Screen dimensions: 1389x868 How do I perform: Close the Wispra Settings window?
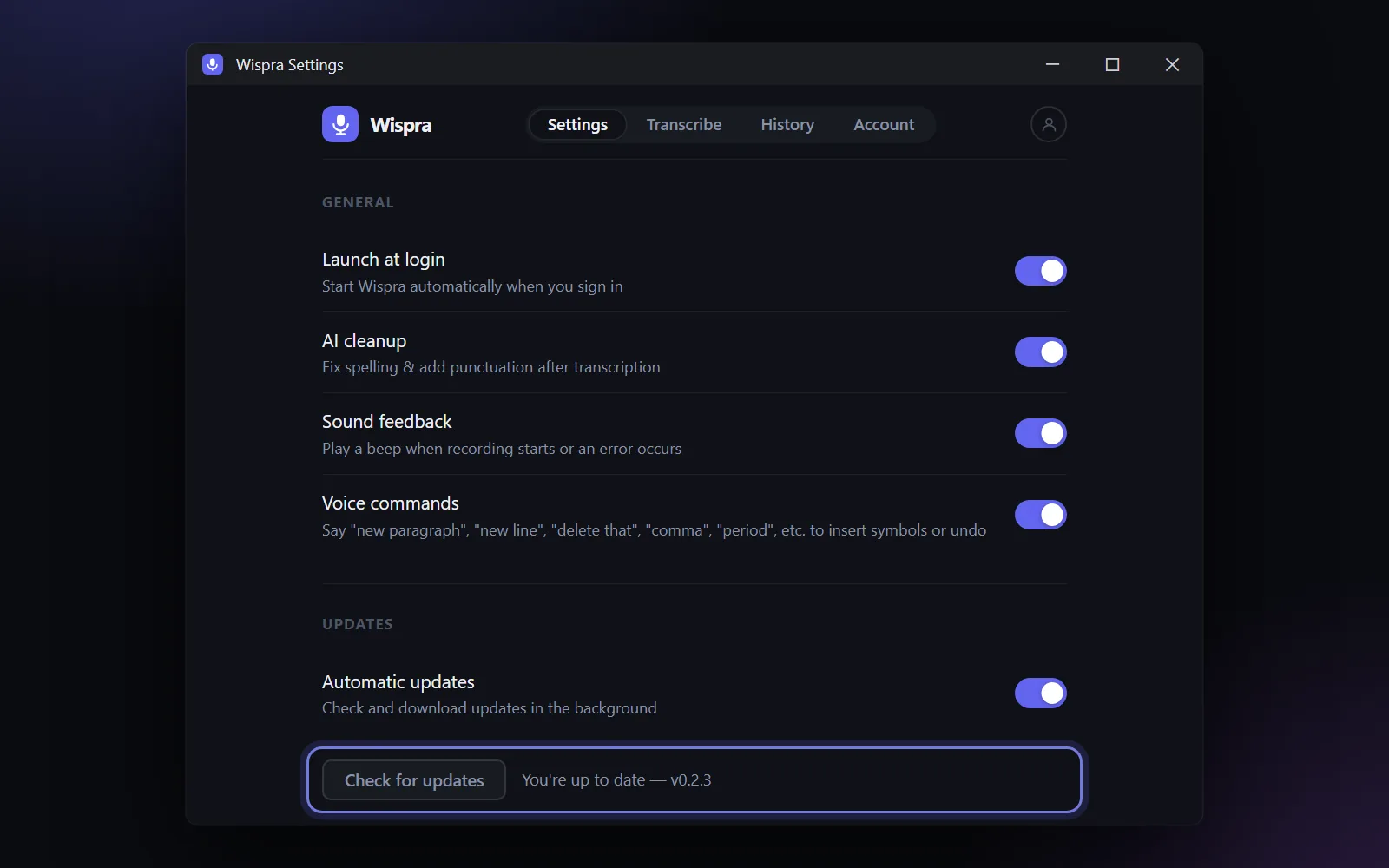click(1172, 64)
